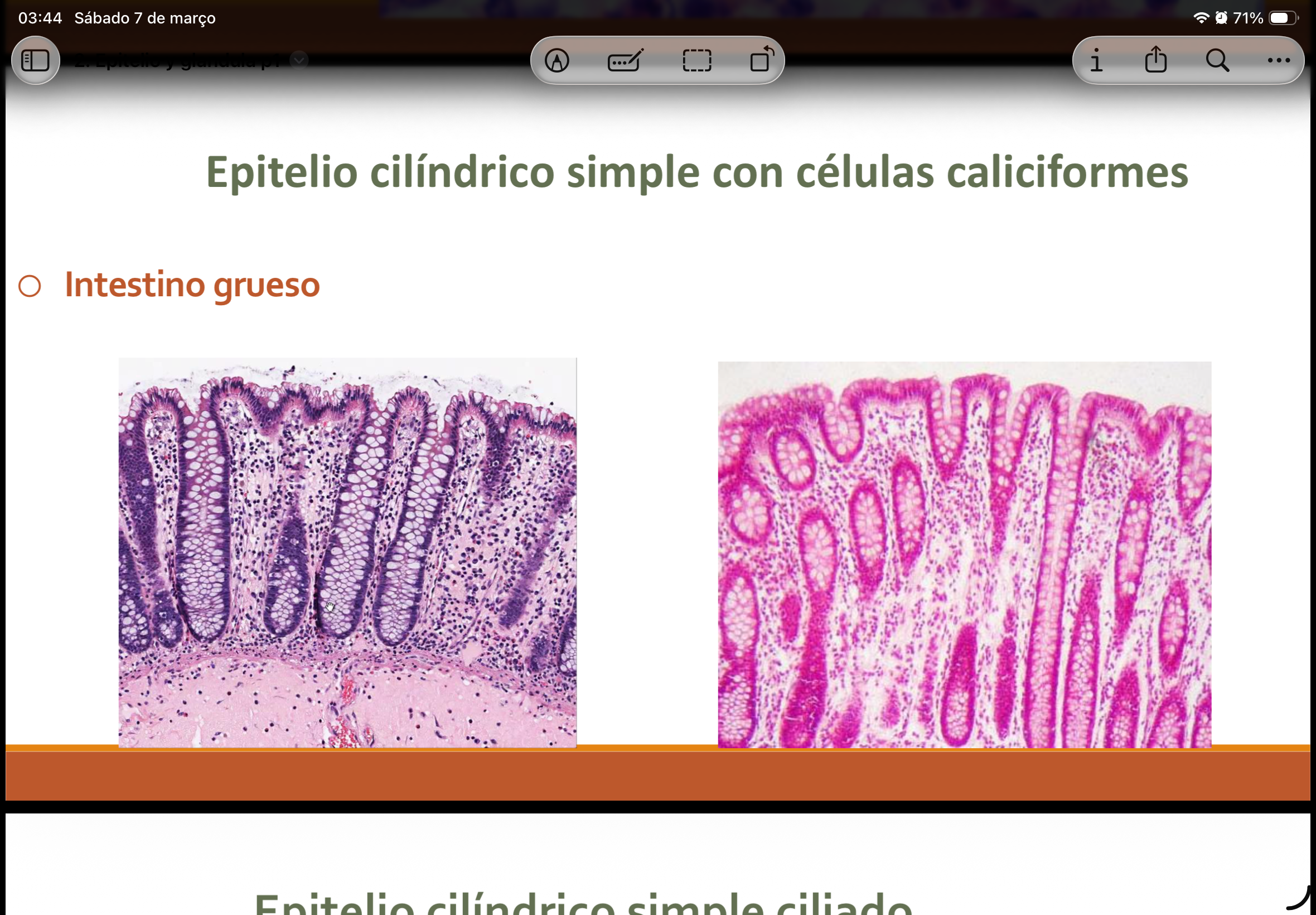Open the Intestino grueso section heading
The width and height of the screenshot is (1316, 915).
pyautogui.click(x=192, y=283)
